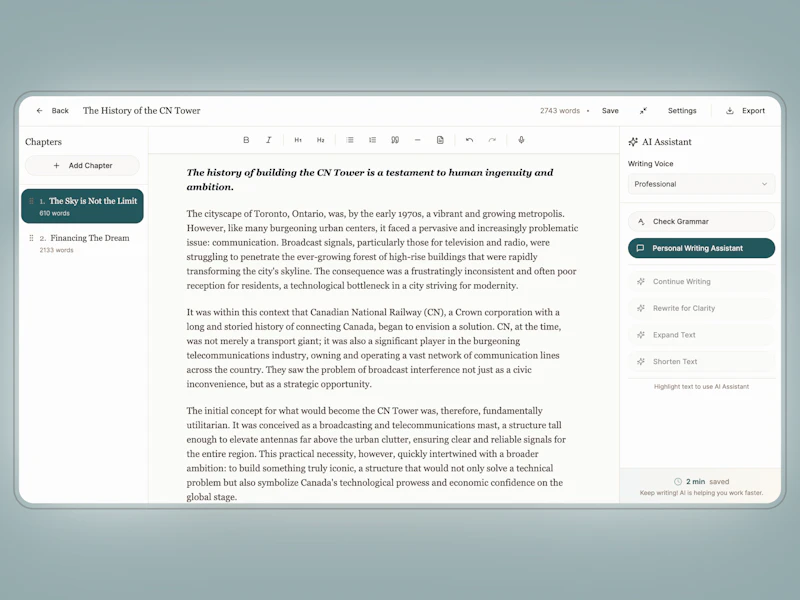Viewport: 800px width, 600px height.
Task: Toggle italic formatting
Action: click(x=268, y=140)
